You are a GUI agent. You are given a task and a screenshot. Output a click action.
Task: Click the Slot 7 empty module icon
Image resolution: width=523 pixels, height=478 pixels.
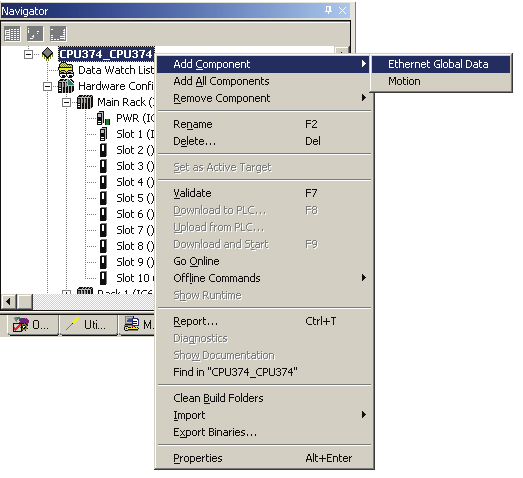pos(103,230)
